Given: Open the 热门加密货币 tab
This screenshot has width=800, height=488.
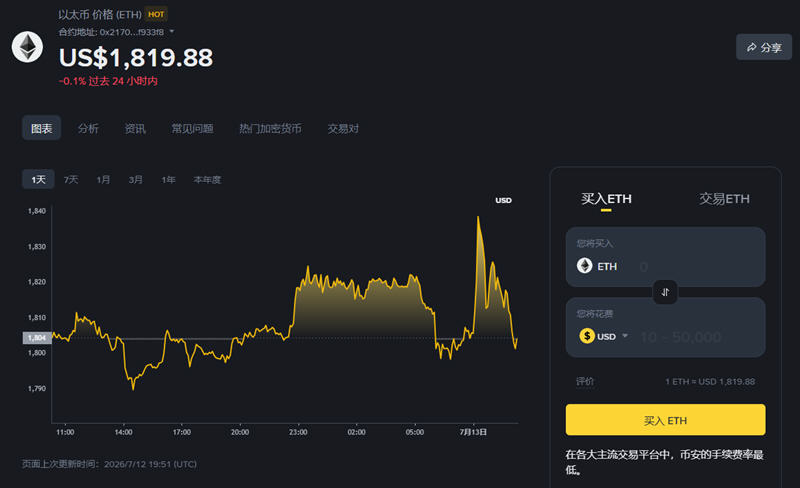Looking at the screenshot, I should pyautogui.click(x=270, y=129).
